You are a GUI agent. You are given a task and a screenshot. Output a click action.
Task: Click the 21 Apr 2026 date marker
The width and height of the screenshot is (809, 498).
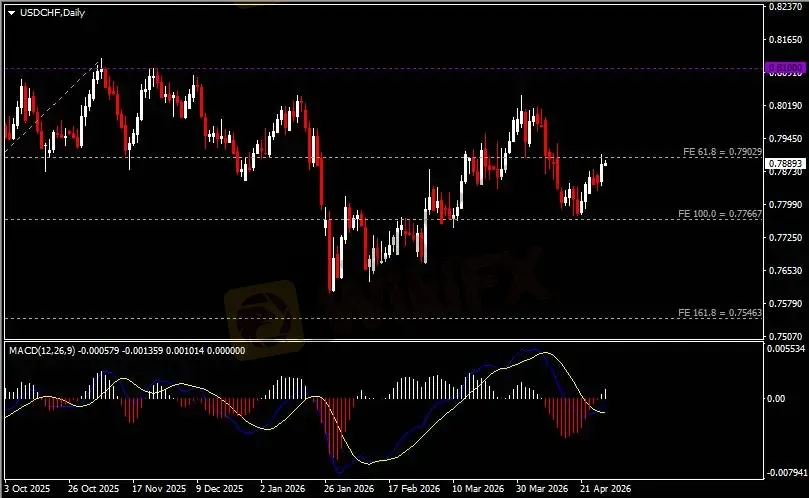coord(602,489)
